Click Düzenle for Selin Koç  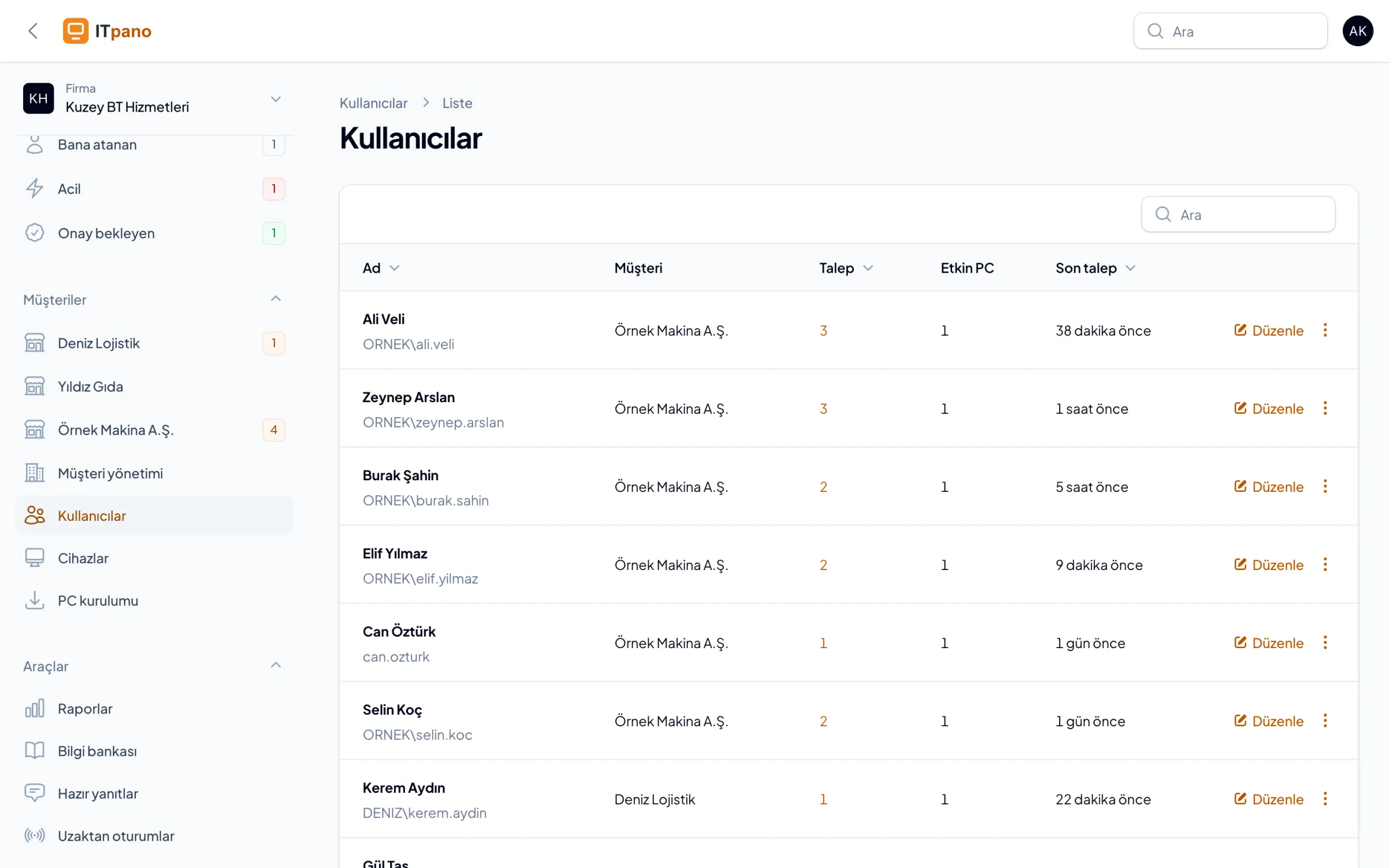click(x=1269, y=721)
